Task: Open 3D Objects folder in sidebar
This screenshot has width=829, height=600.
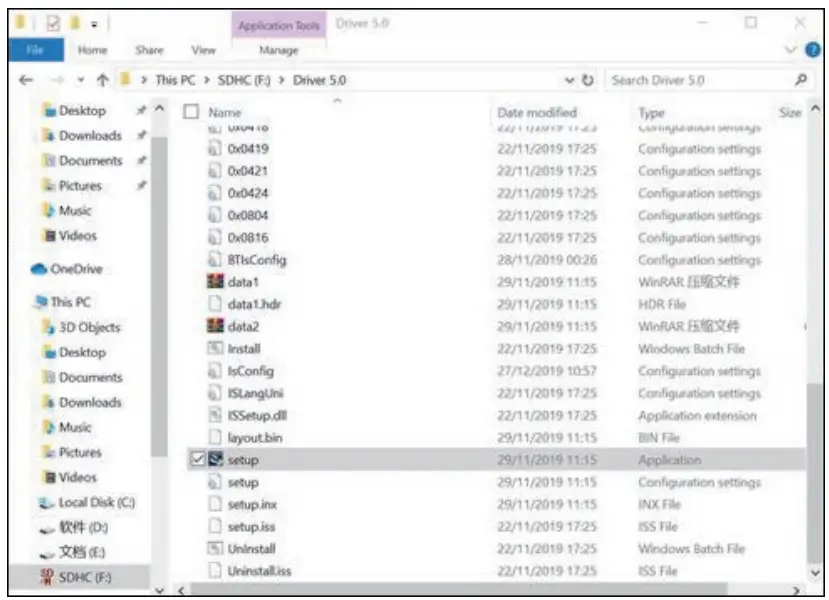Action: [81, 327]
